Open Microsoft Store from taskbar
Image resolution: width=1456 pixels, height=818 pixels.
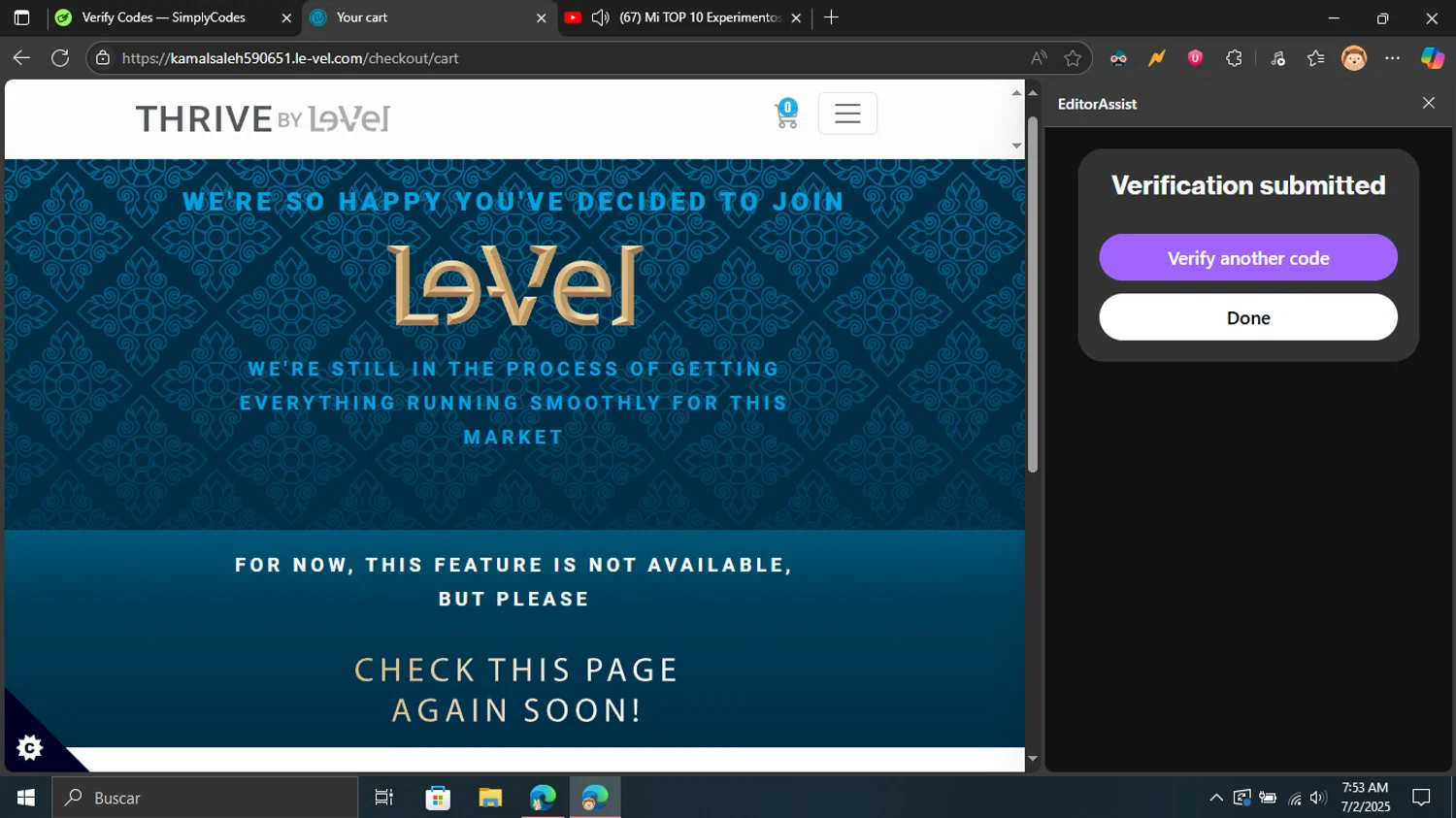(438, 798)
